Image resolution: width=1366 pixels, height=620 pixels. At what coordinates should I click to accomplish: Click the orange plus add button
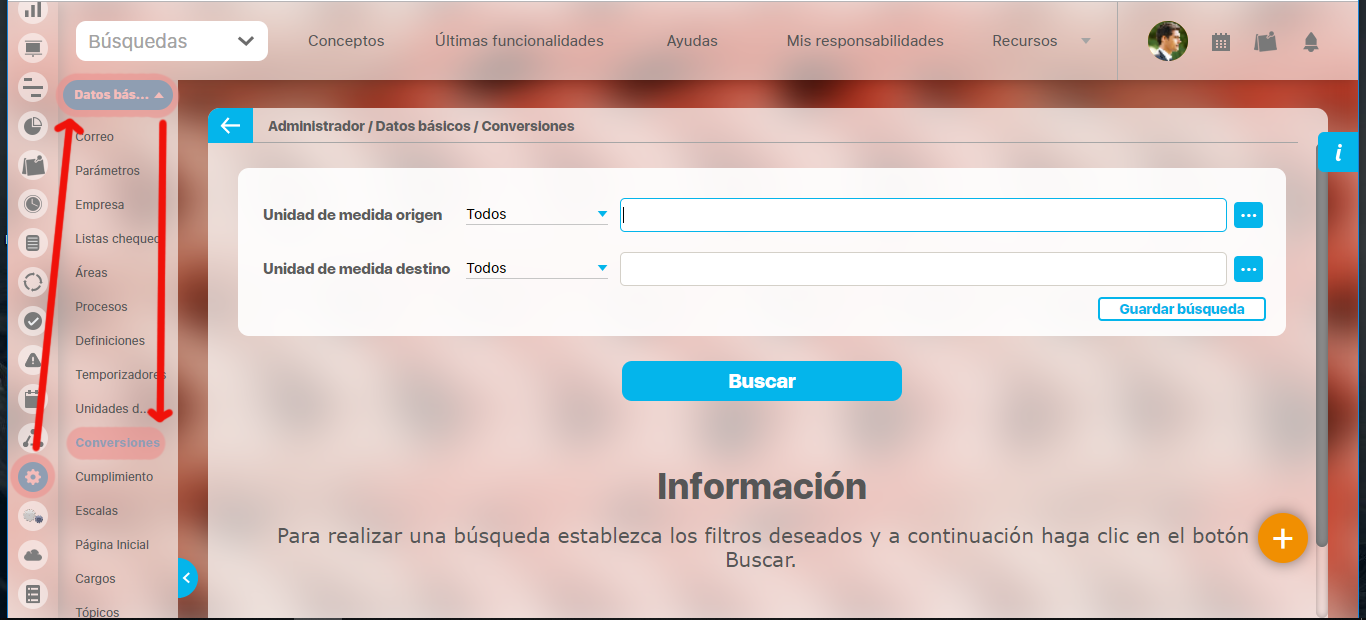click(x=1282, y=538)
